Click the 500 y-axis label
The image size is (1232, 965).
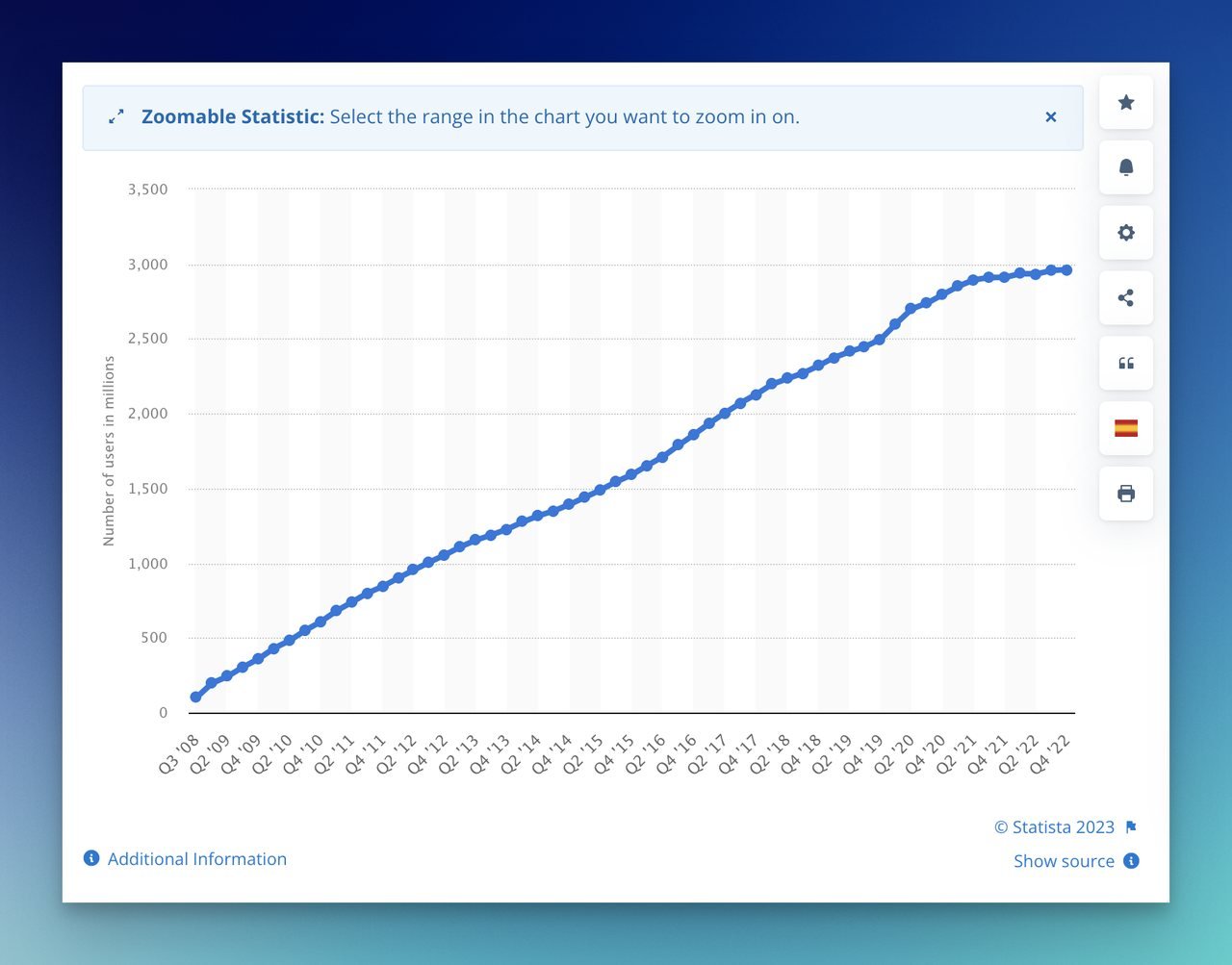[x=155, y=638]
